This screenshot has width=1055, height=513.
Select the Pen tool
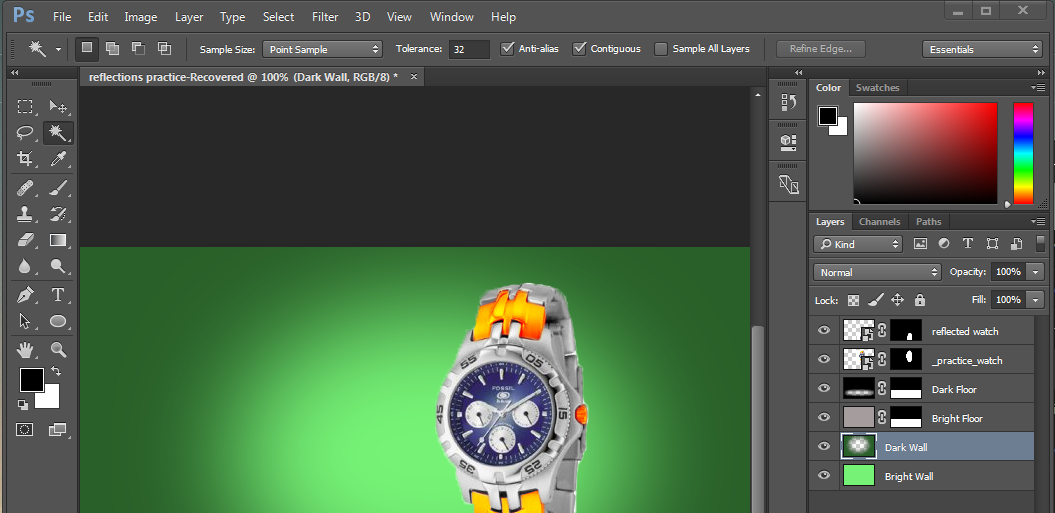(25, 295)
